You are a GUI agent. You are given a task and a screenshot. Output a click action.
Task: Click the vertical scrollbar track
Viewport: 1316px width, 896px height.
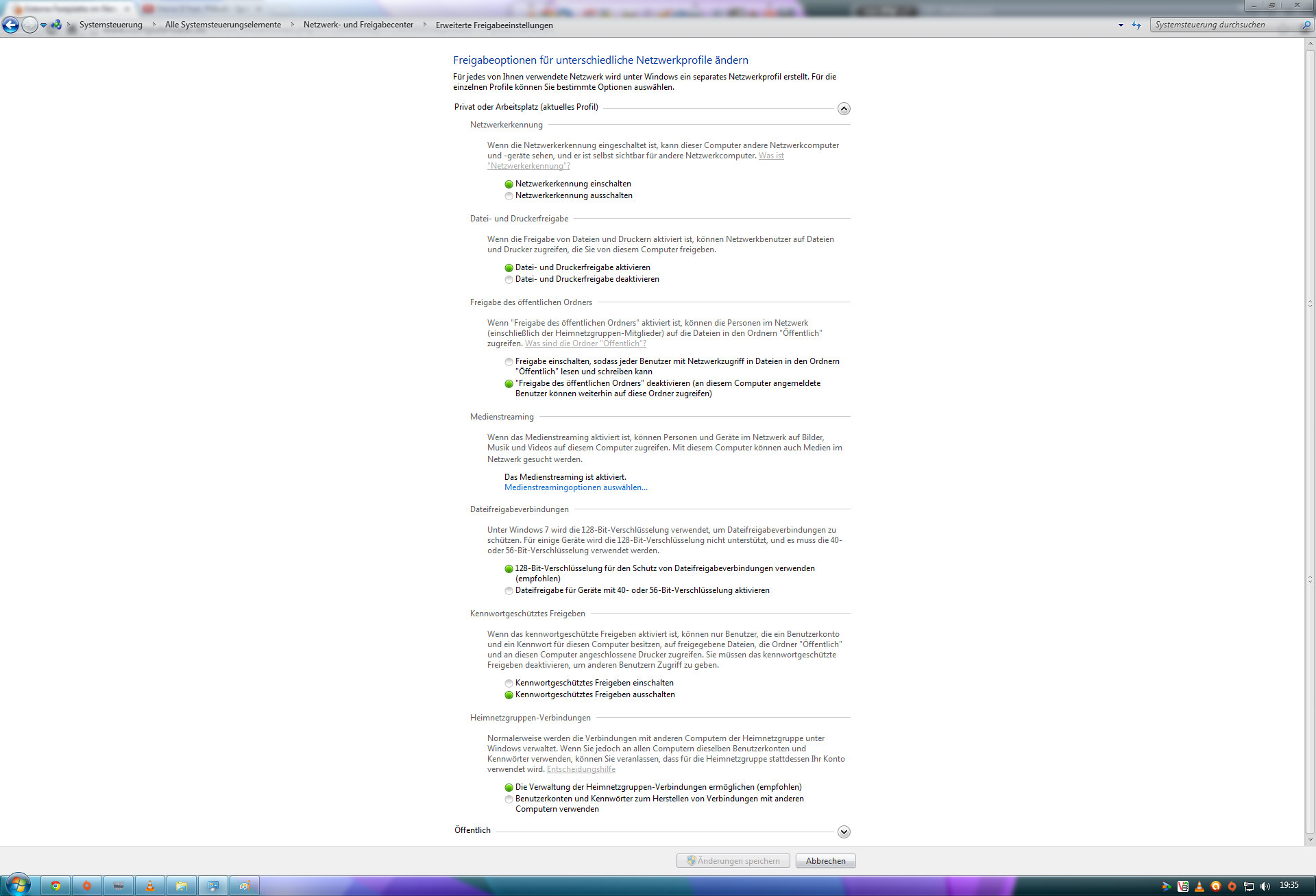[1310, 439]
